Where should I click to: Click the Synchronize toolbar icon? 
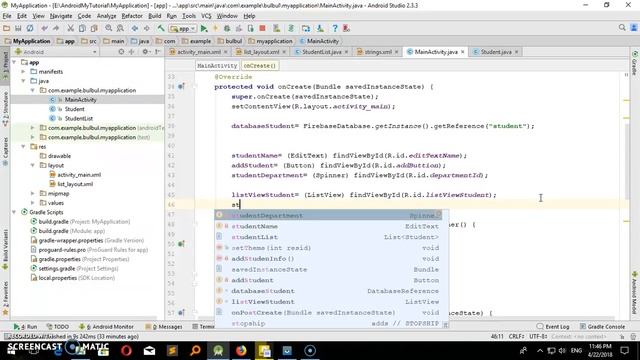(30, 28)
